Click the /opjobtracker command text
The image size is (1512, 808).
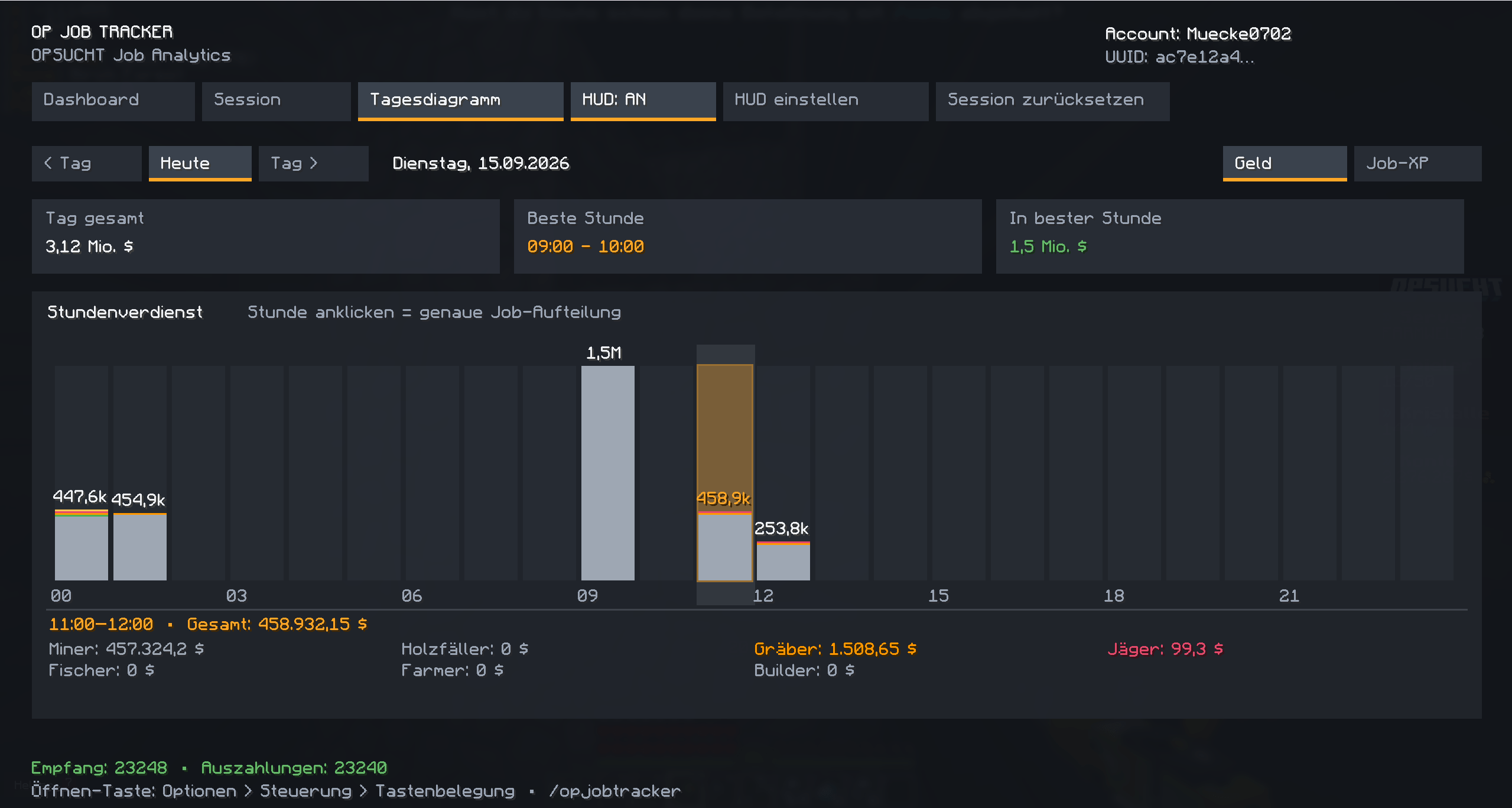[614, 791]
